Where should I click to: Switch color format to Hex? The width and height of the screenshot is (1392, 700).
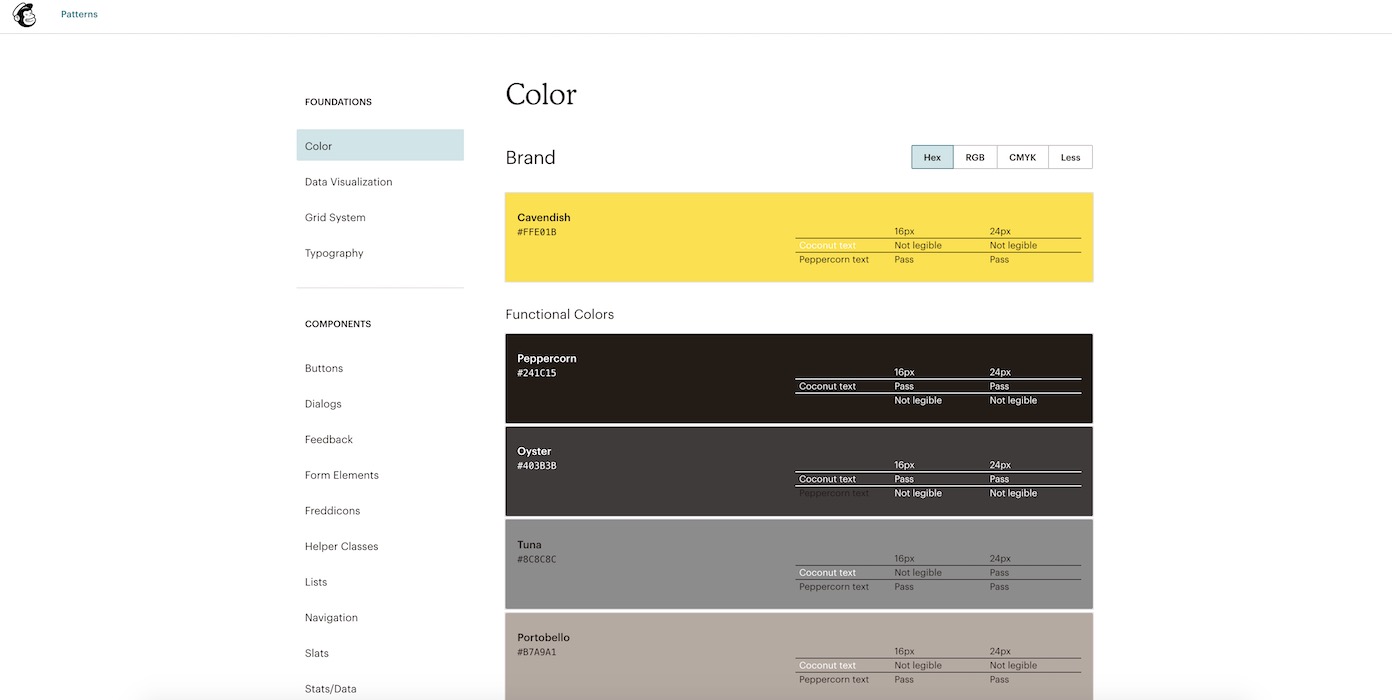(x=932, y=157)
